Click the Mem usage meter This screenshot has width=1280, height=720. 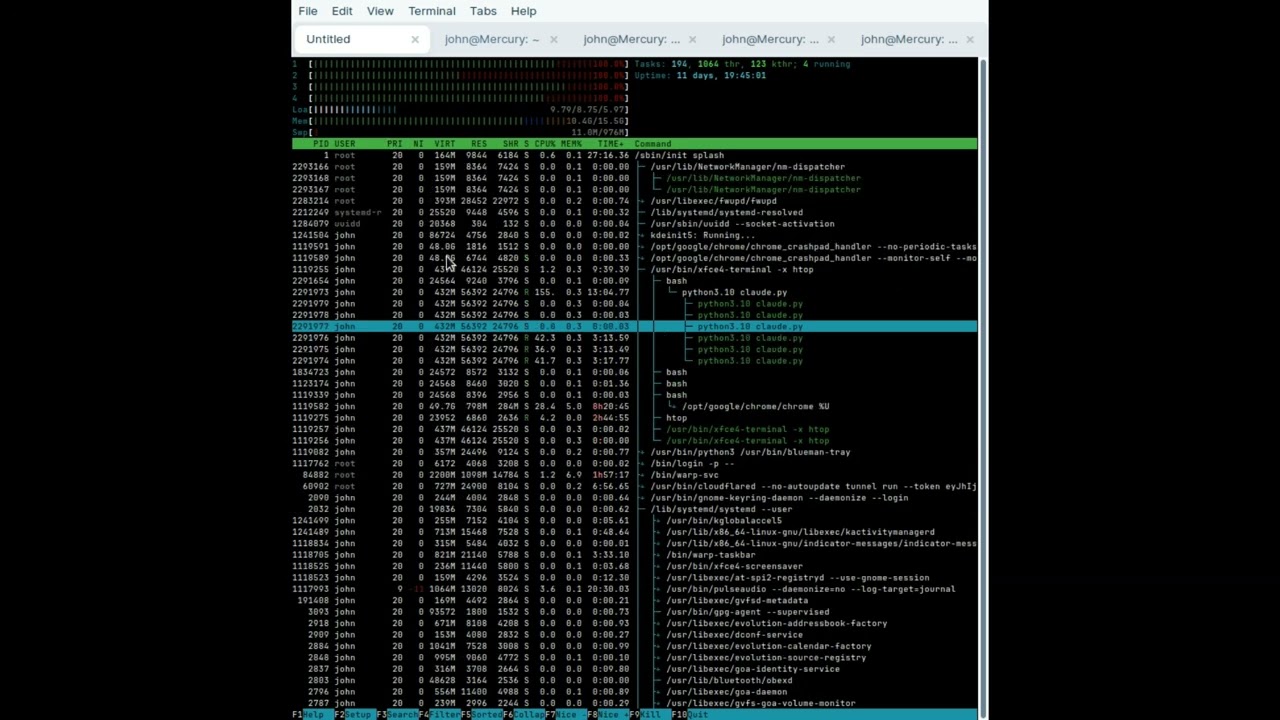tap(460, 121)
